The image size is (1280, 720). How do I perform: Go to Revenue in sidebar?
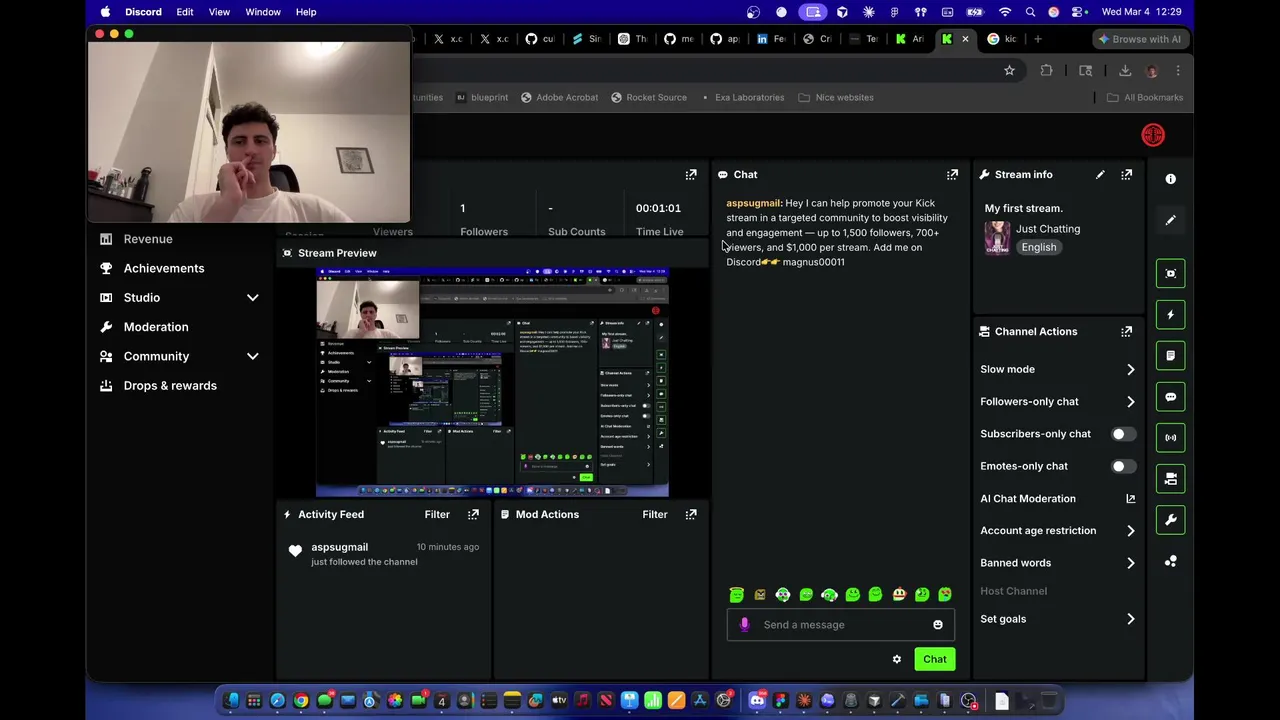click(x=148, y=239)
